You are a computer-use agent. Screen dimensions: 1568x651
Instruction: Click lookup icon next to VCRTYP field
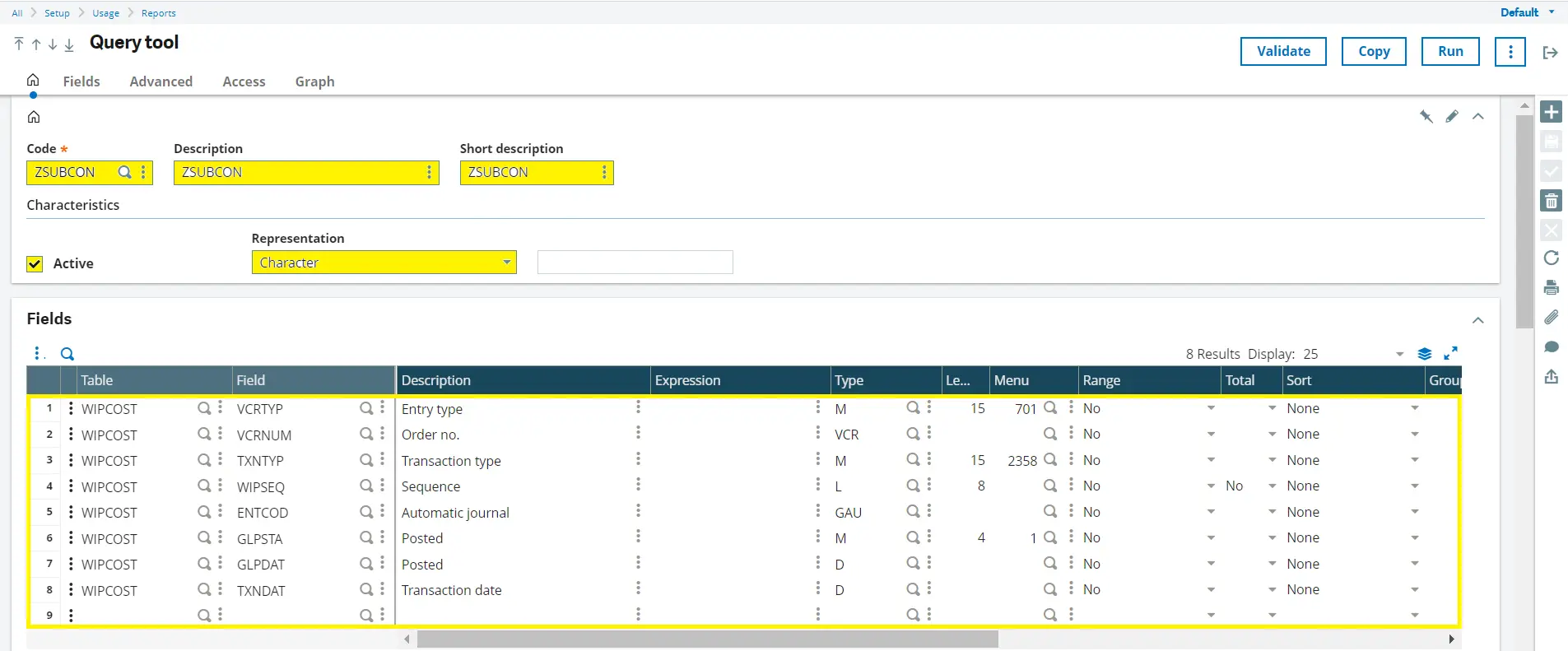366,408
